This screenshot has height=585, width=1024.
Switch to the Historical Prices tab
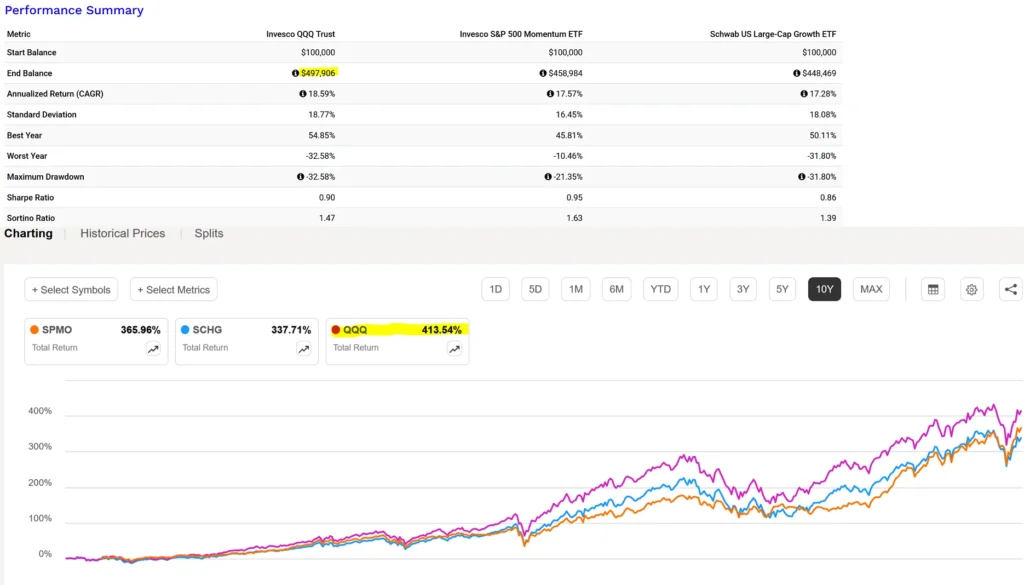(x=123, y=233)
